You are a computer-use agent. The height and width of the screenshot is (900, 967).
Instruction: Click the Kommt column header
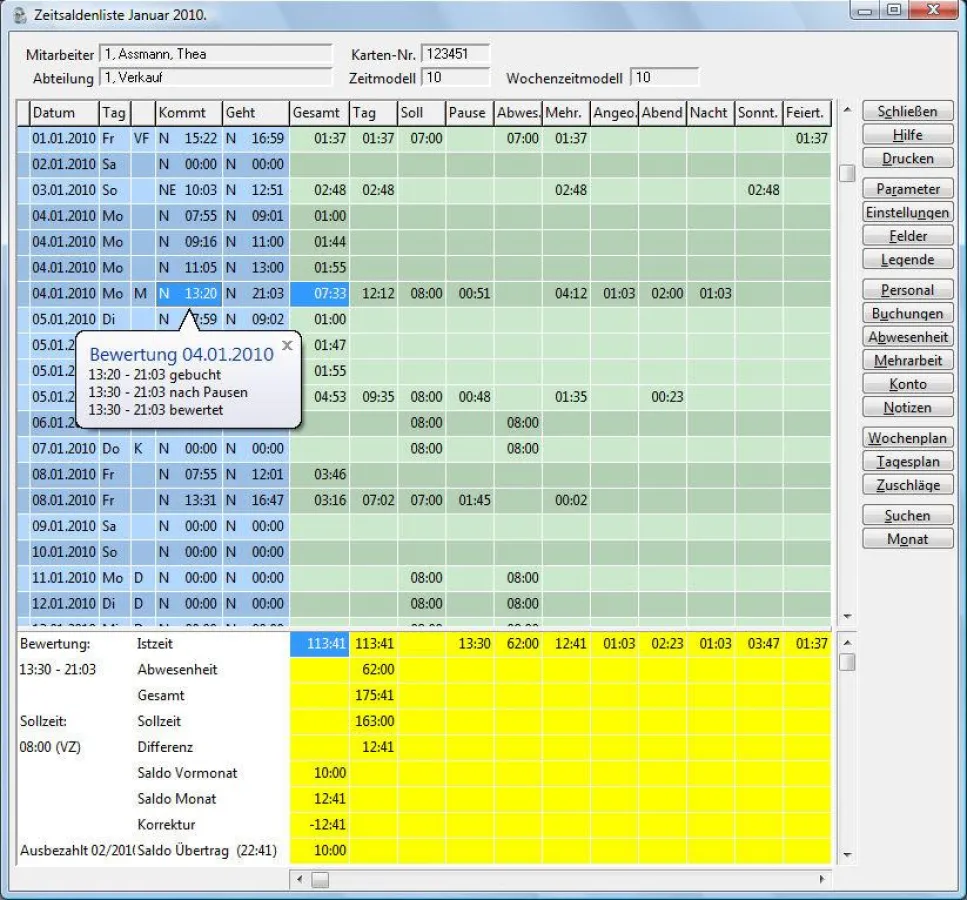pyautogui.click(x=187, y=113)
